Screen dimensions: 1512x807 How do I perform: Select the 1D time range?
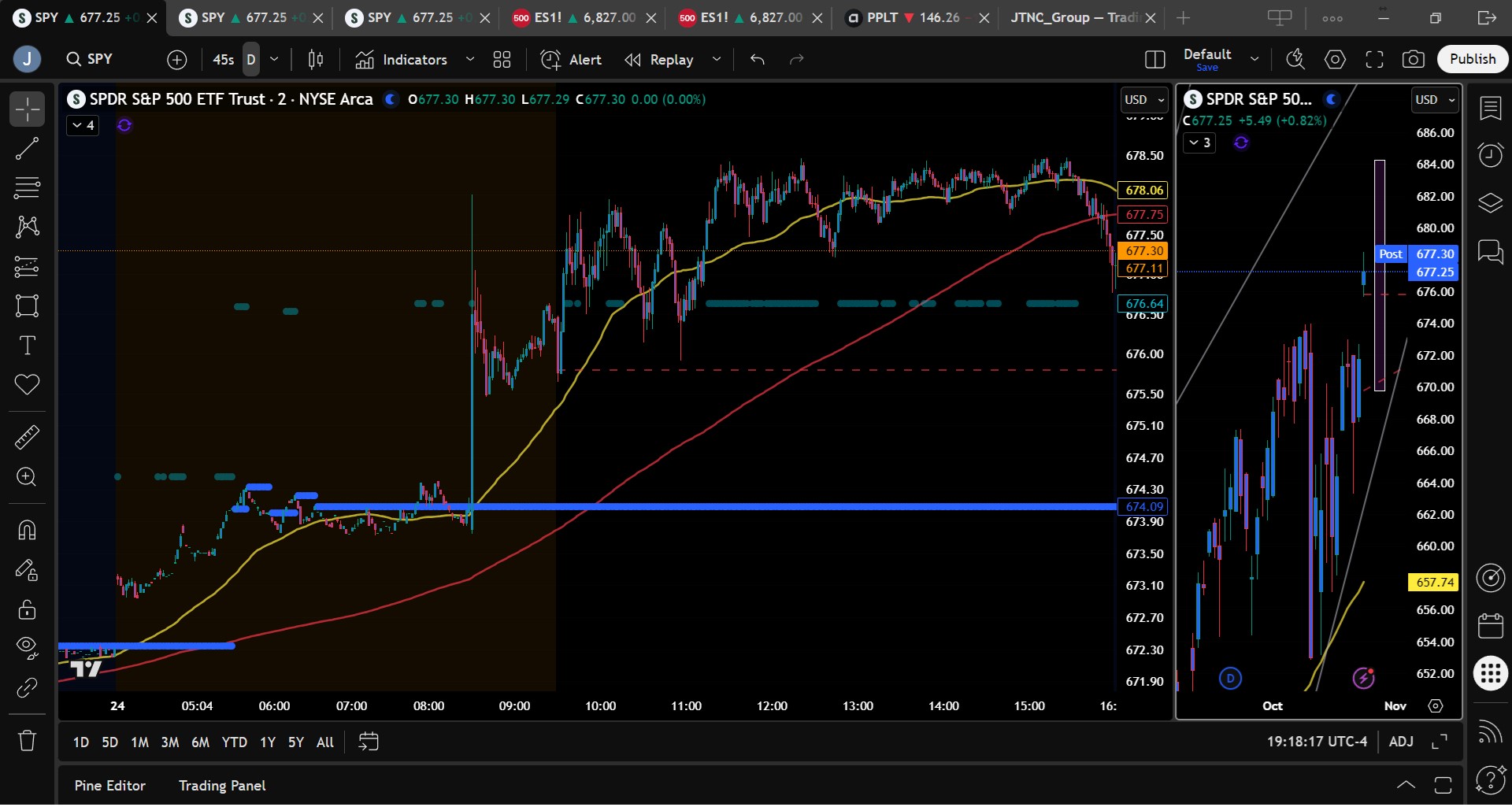pos(81,742)
